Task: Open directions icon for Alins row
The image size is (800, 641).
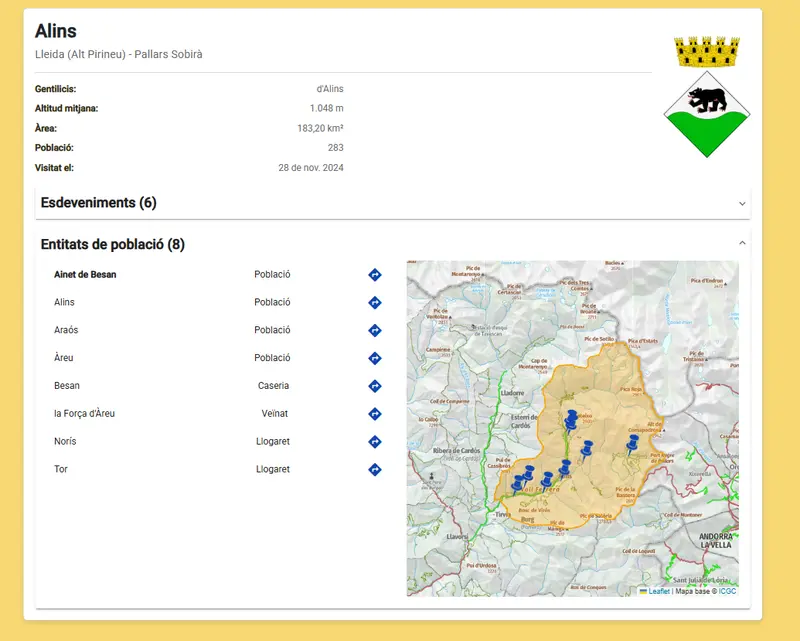Action: 374,303
